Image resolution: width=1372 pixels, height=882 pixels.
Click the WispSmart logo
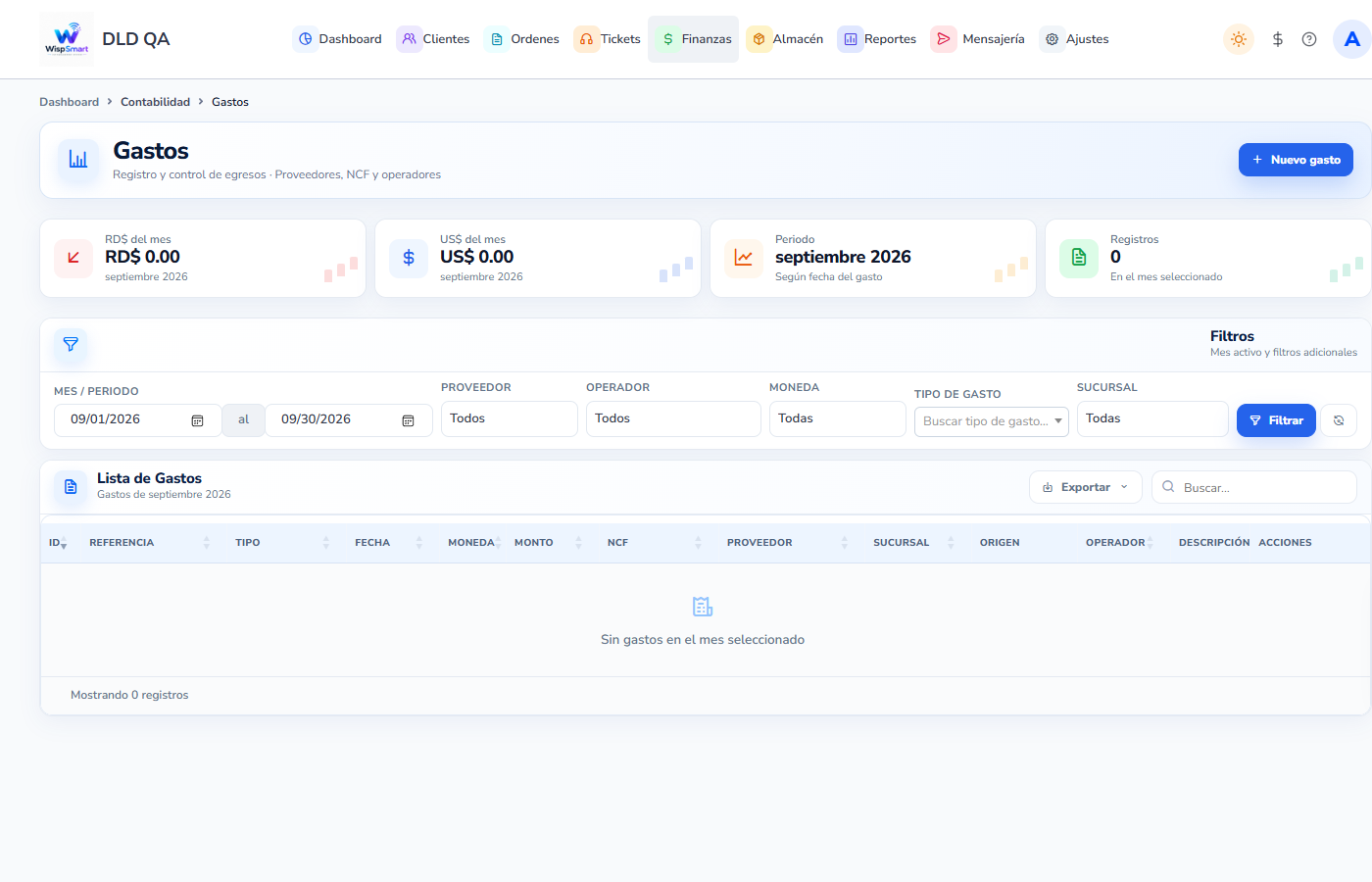tap(67, 39)
